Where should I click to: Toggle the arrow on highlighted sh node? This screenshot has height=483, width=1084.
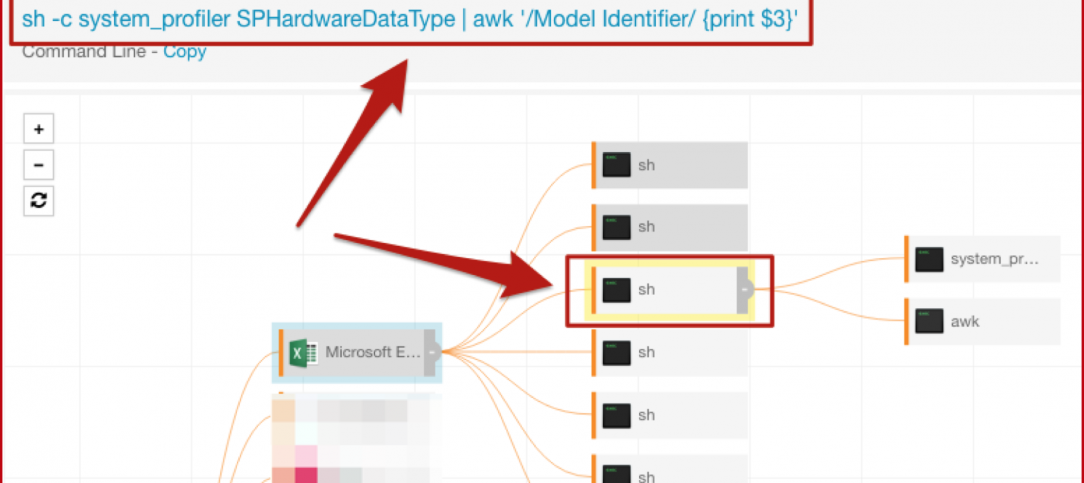click(x=744, y=290)
